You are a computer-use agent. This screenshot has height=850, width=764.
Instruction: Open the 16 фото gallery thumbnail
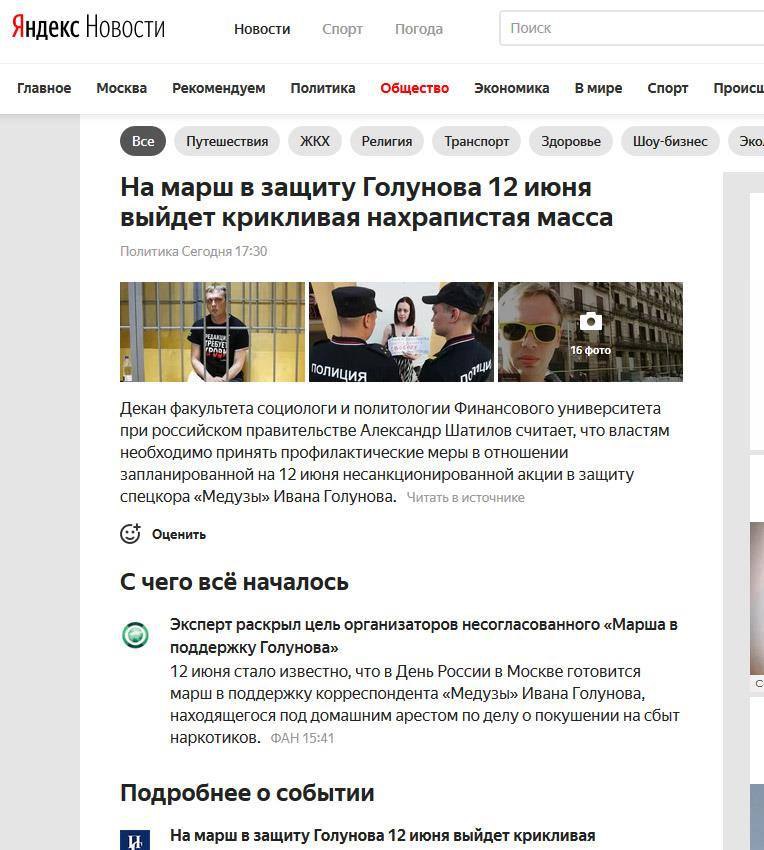point(590,332)
